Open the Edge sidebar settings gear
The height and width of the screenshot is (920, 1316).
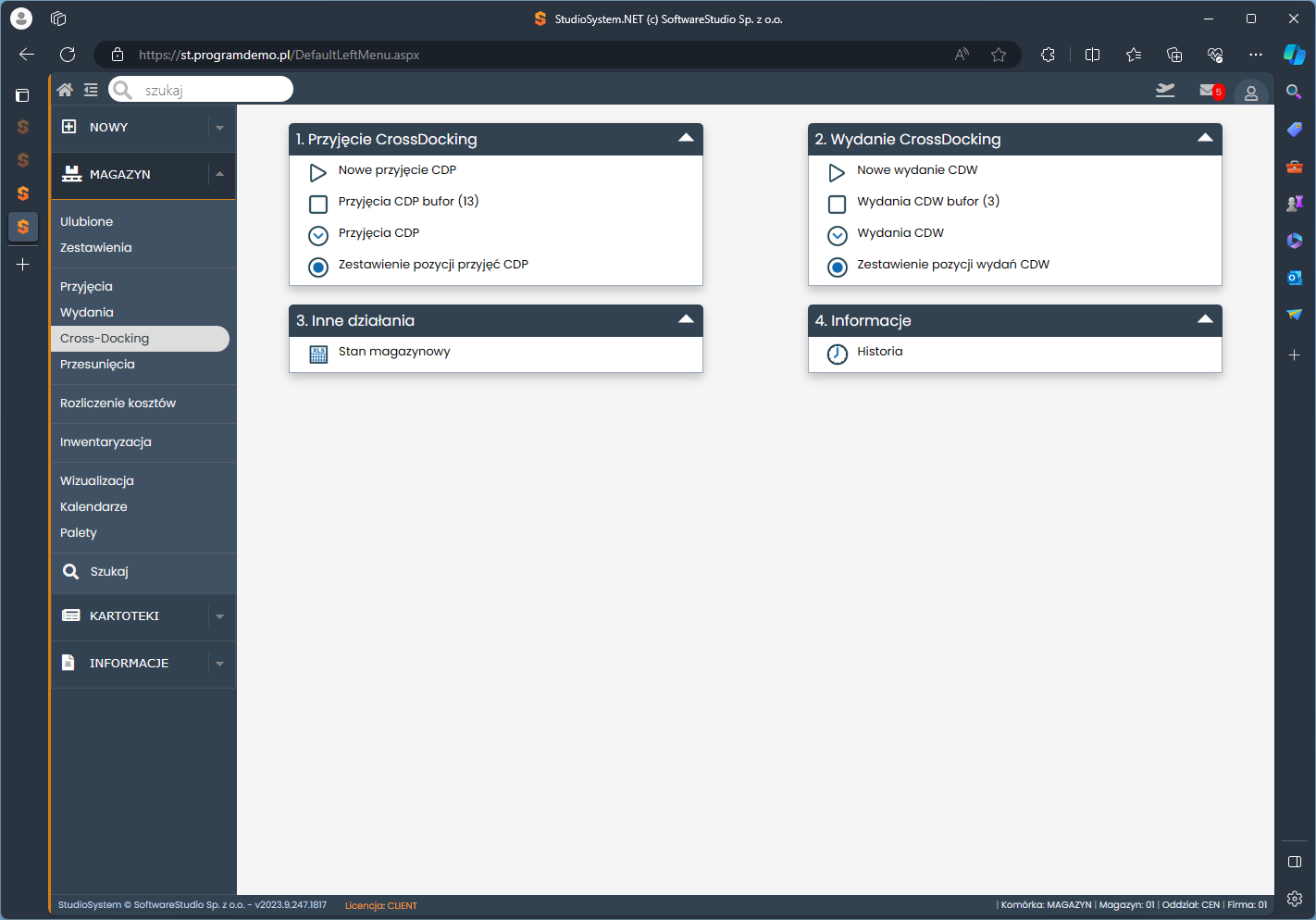1295,899
